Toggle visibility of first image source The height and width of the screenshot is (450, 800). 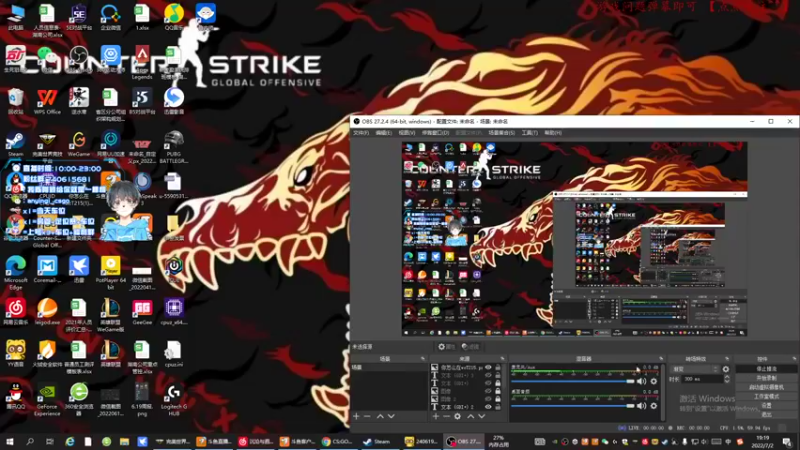[x=488, y=367]
